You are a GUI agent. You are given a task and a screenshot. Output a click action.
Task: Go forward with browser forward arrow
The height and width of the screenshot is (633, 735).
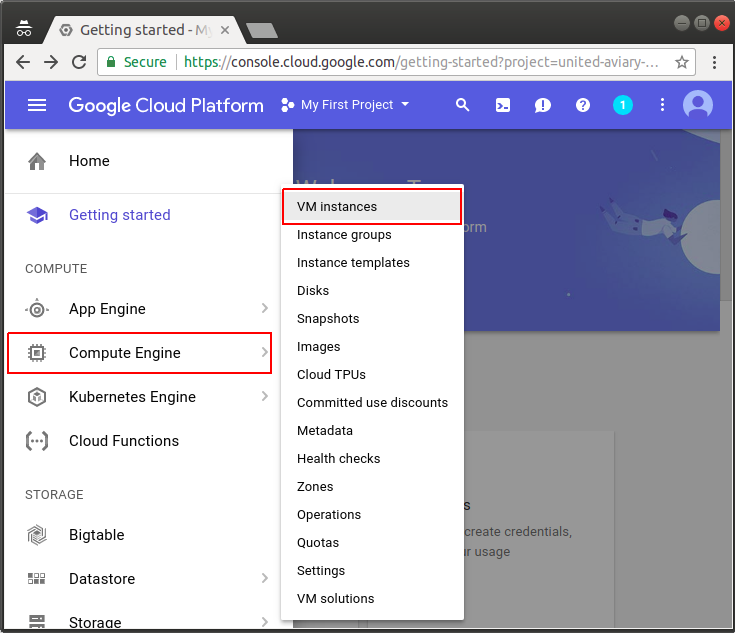click(x=51, y=62)
